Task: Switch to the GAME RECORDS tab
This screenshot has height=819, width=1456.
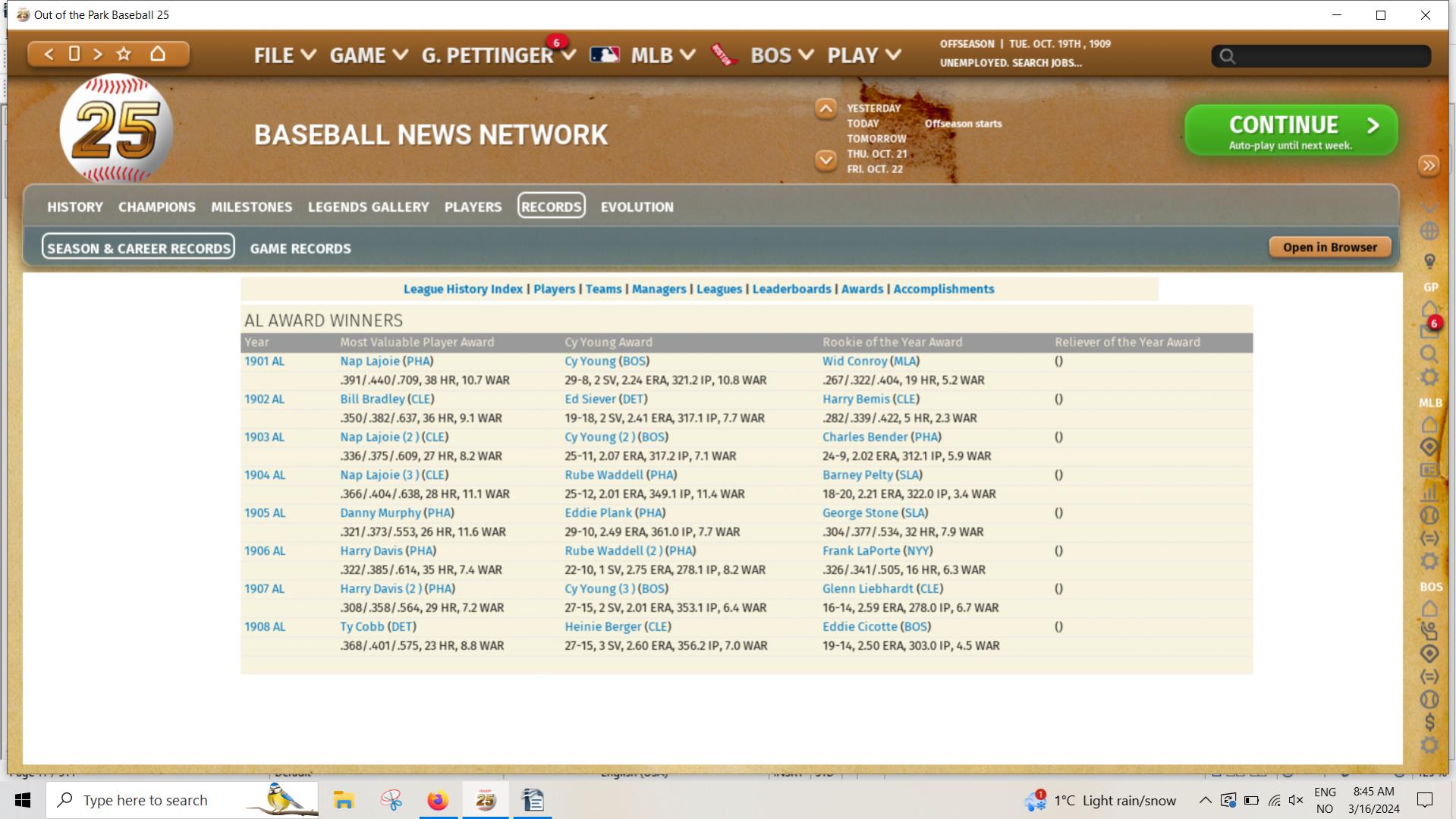Action: click(300, 248)
